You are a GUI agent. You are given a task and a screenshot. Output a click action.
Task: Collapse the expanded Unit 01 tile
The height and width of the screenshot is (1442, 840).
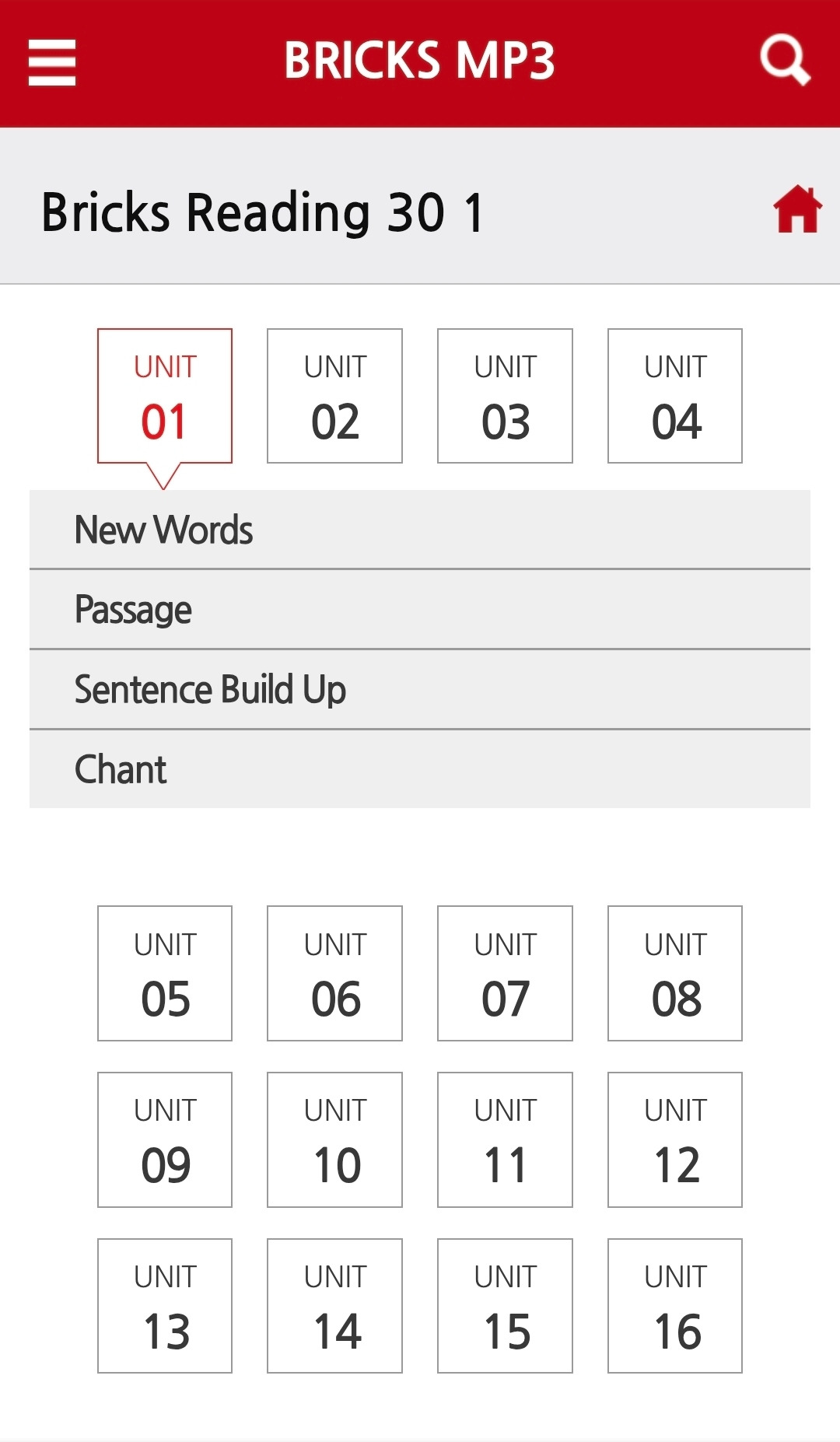tap(165, 396)
